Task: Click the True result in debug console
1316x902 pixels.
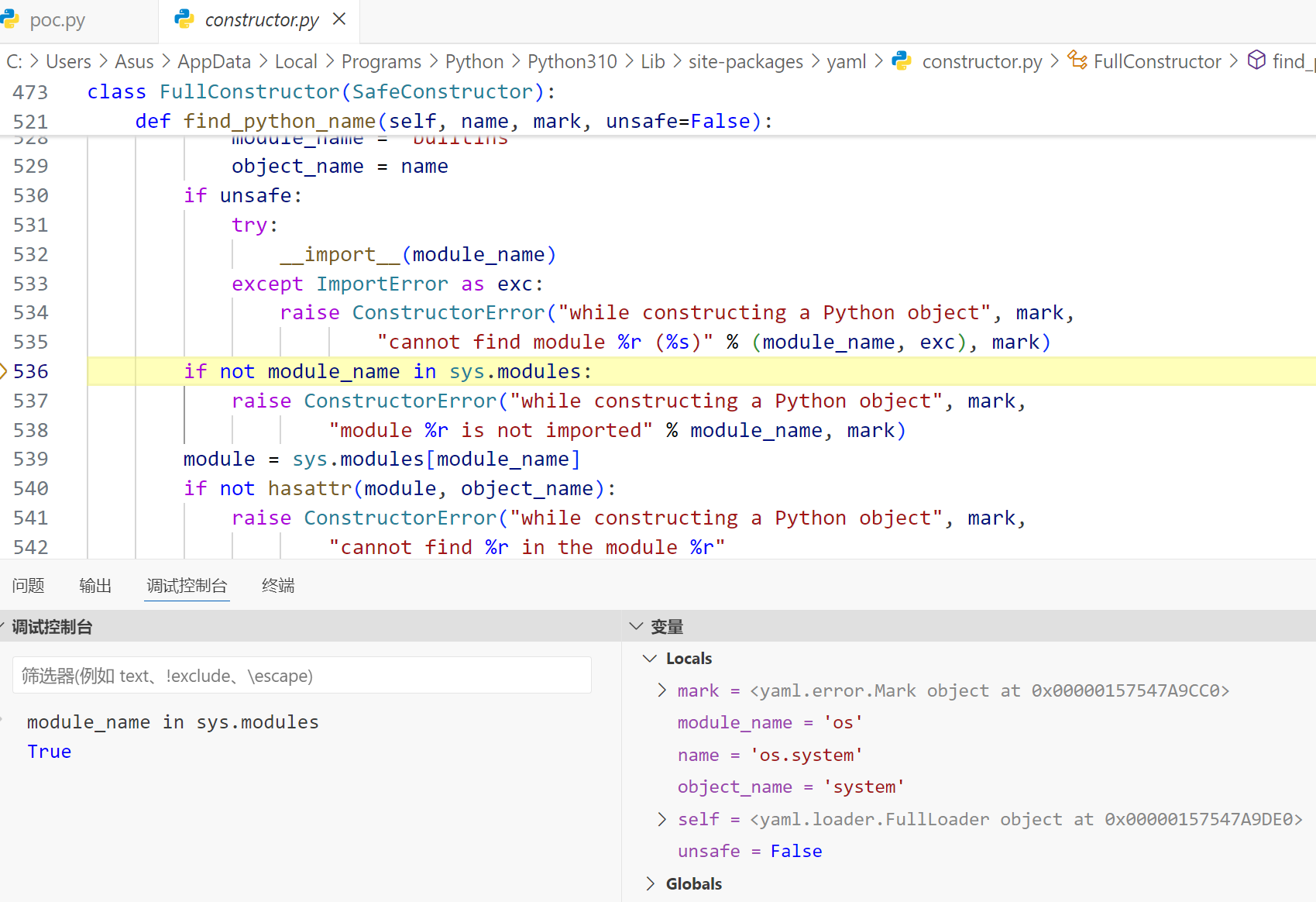Action: [x=50, y=752]
